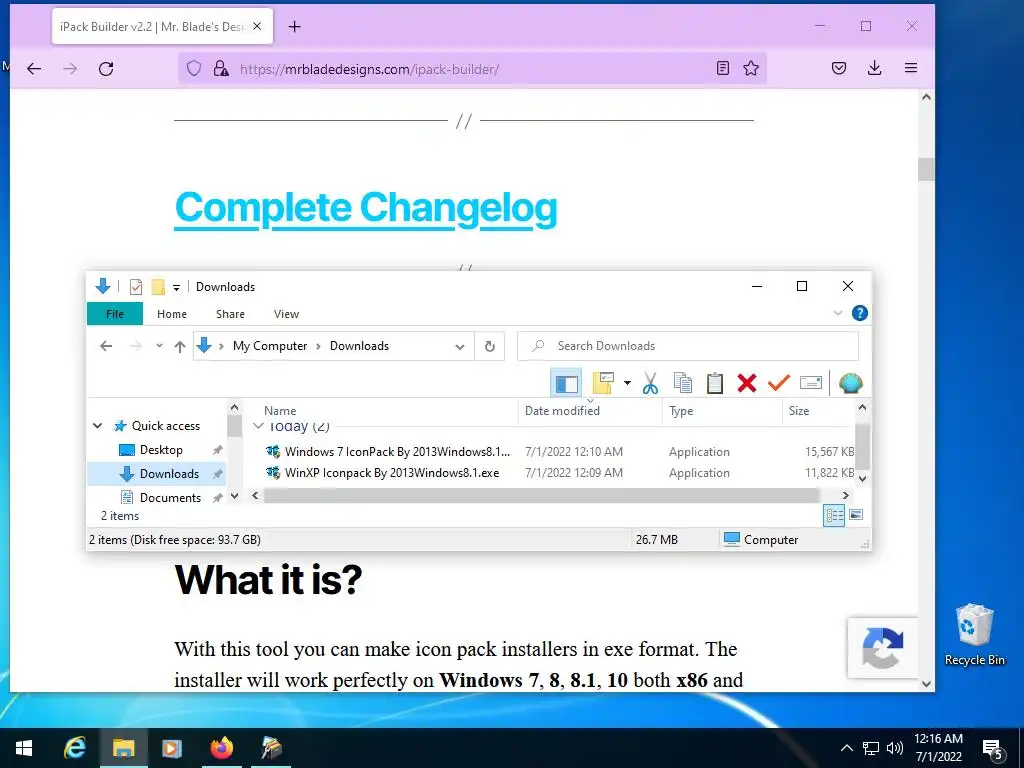Click the shell globe icon in Explorer toolbar

click(x=850, y=383)
